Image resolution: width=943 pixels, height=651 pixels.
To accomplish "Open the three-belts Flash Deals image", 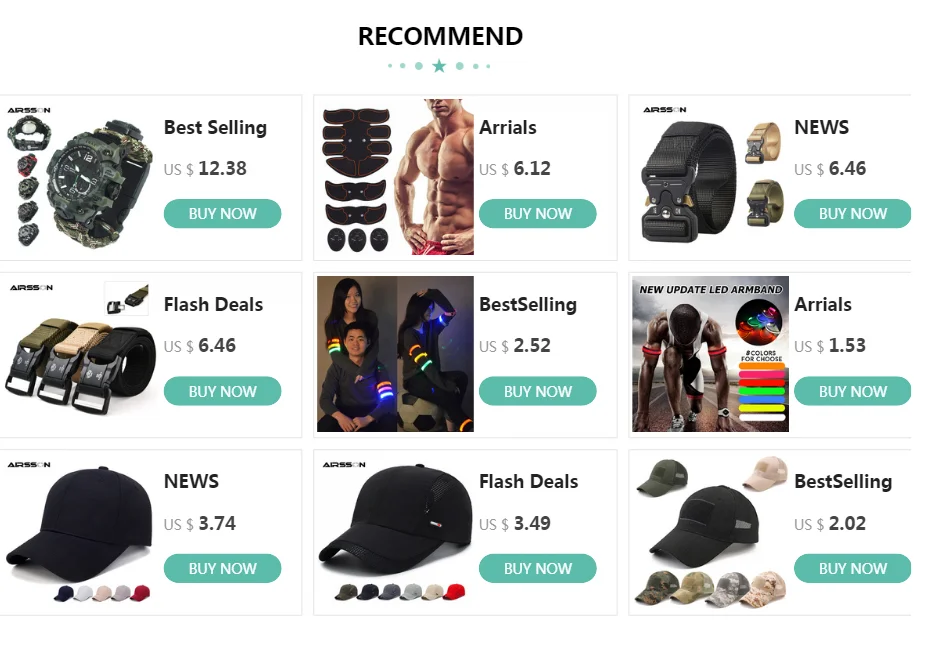I will (80, 354).
